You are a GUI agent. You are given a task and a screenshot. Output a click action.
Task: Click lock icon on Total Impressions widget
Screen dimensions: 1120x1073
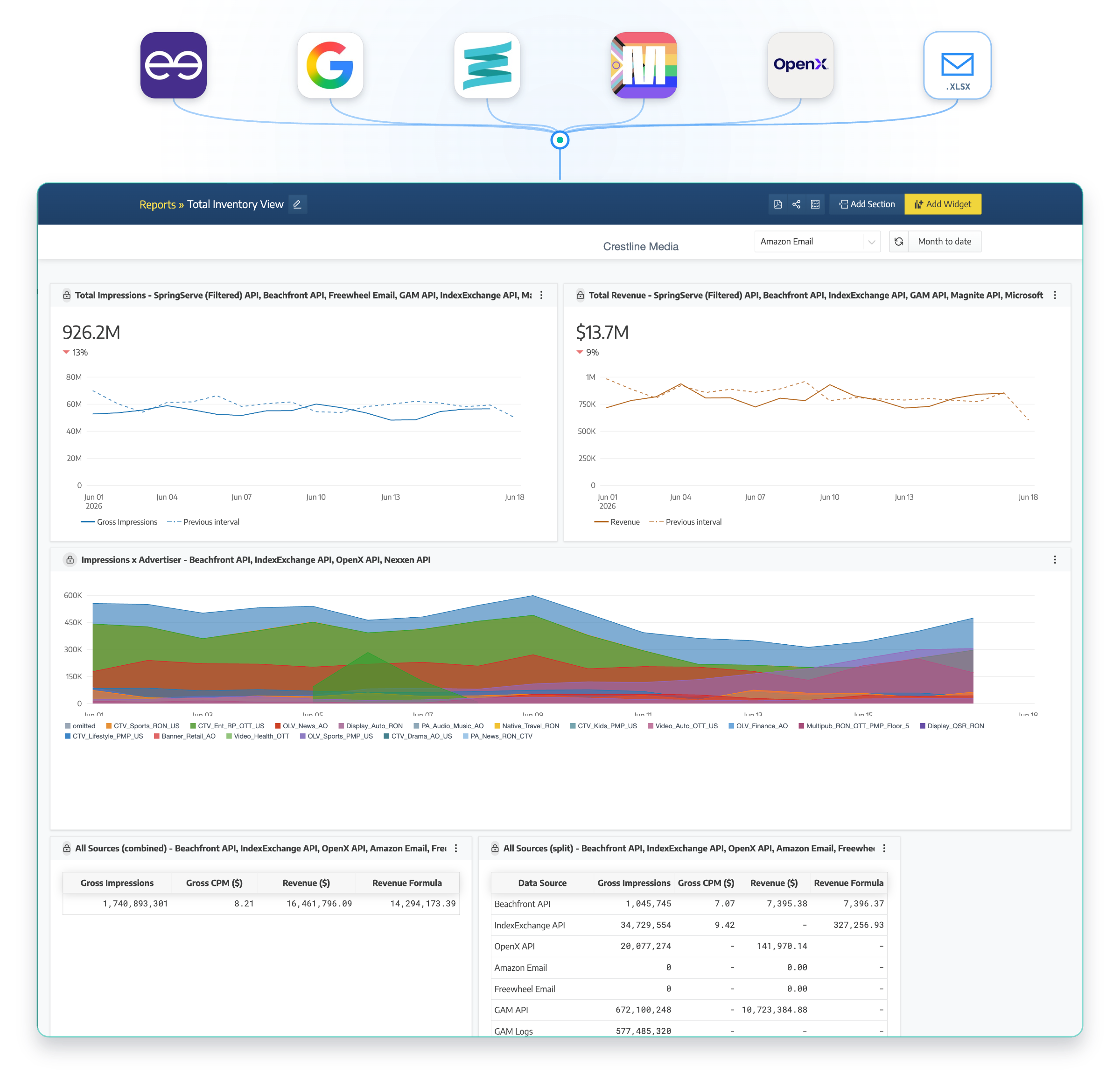(x=67, y=295)
